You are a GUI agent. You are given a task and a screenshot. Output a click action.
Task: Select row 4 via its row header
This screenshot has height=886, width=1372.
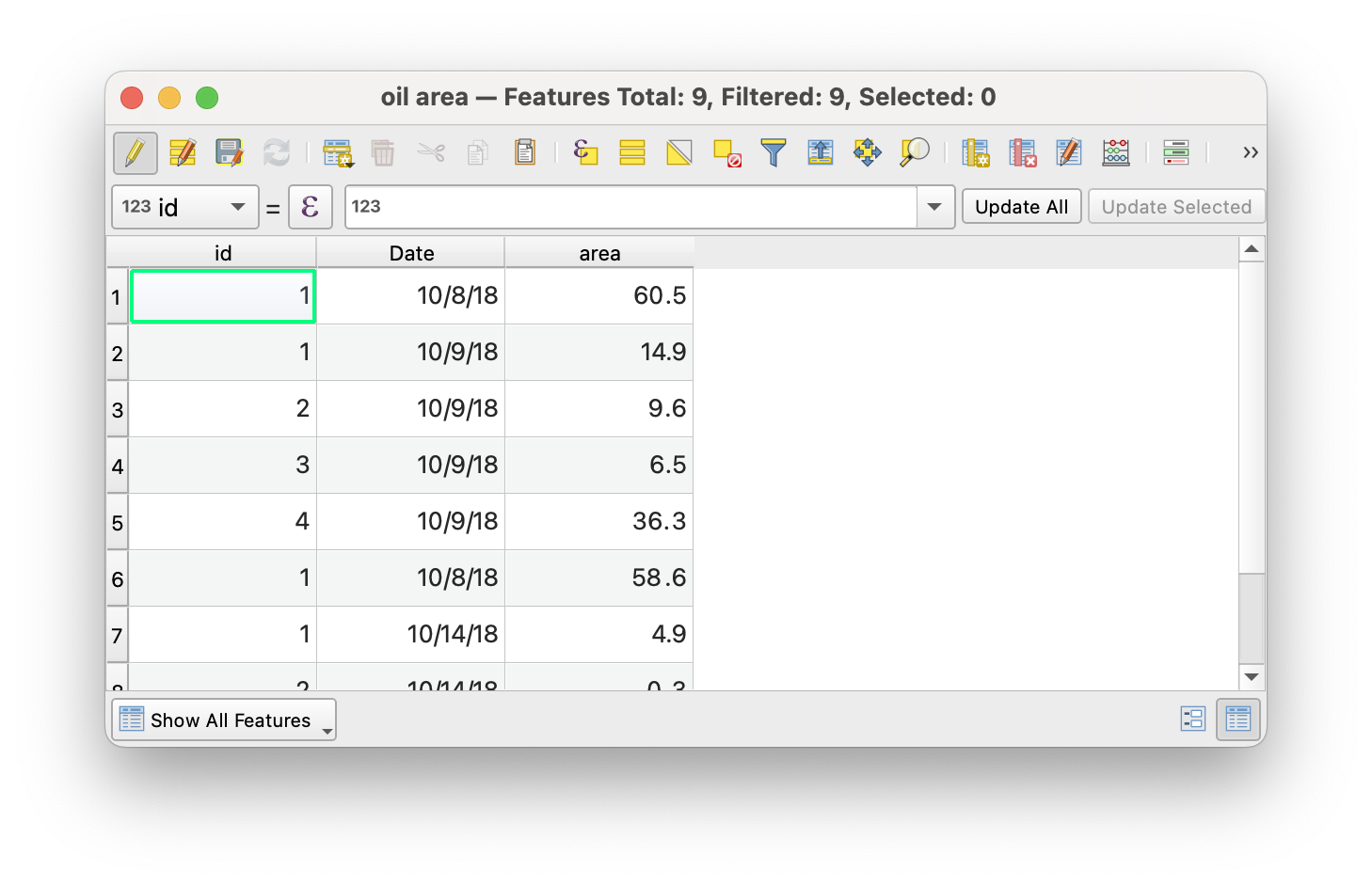[118, 466]
